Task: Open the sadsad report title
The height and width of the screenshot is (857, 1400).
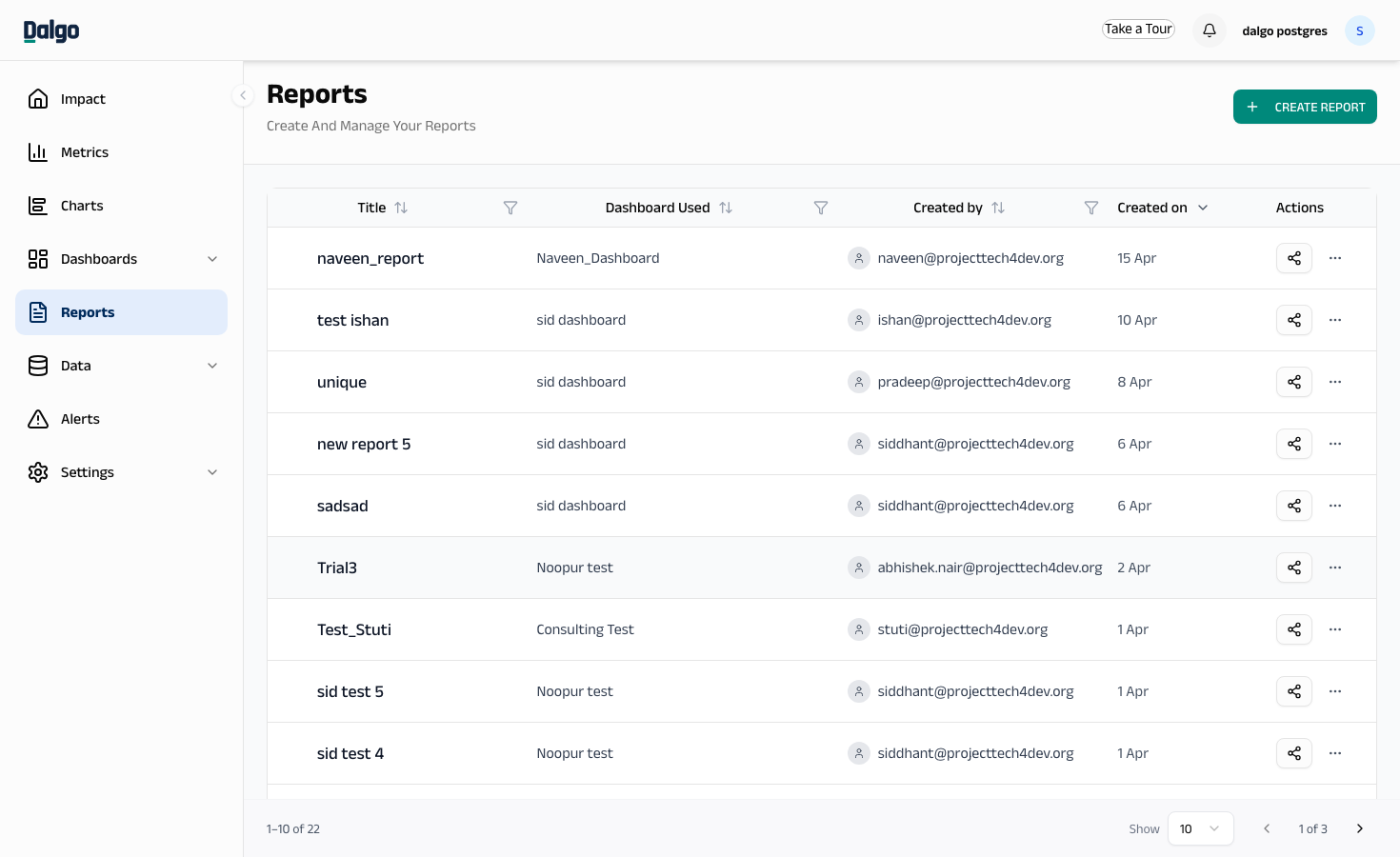Action: point(343,506)
